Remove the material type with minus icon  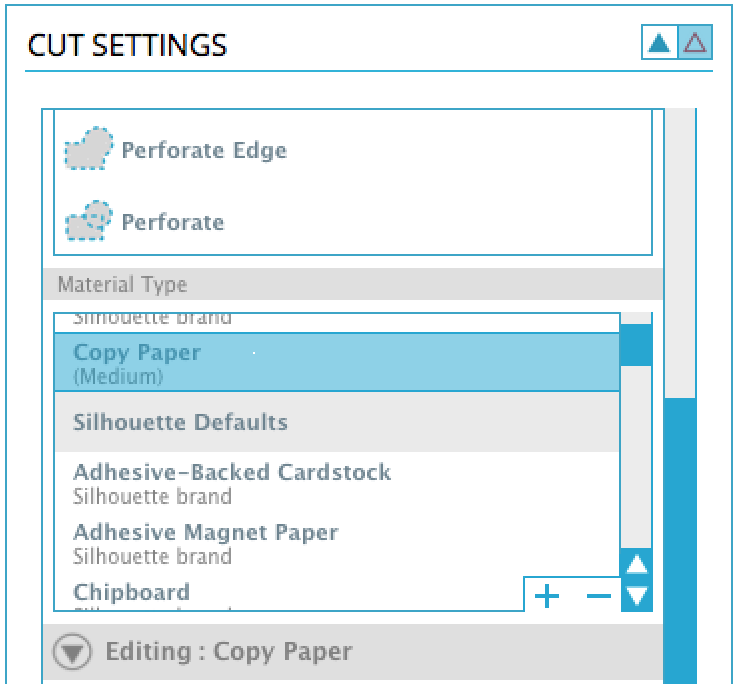[x=599, y=596]
